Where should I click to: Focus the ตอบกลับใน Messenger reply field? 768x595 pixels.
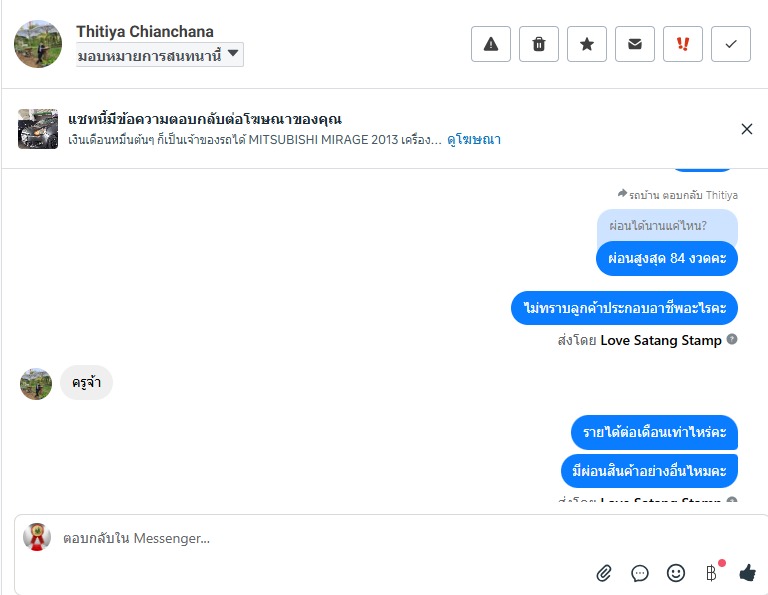[300, 538]
